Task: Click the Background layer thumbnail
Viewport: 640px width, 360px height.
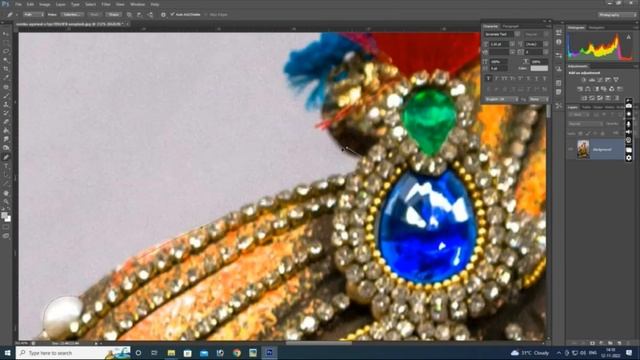Action: pos(583,149)
